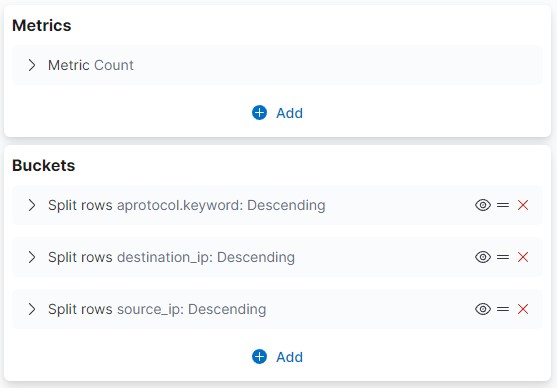Image resolution: width=557 pixels, height=388 pixels.
Task: Grab the reorder handle for aprotocol.keyword bucket
Action: 503,205
